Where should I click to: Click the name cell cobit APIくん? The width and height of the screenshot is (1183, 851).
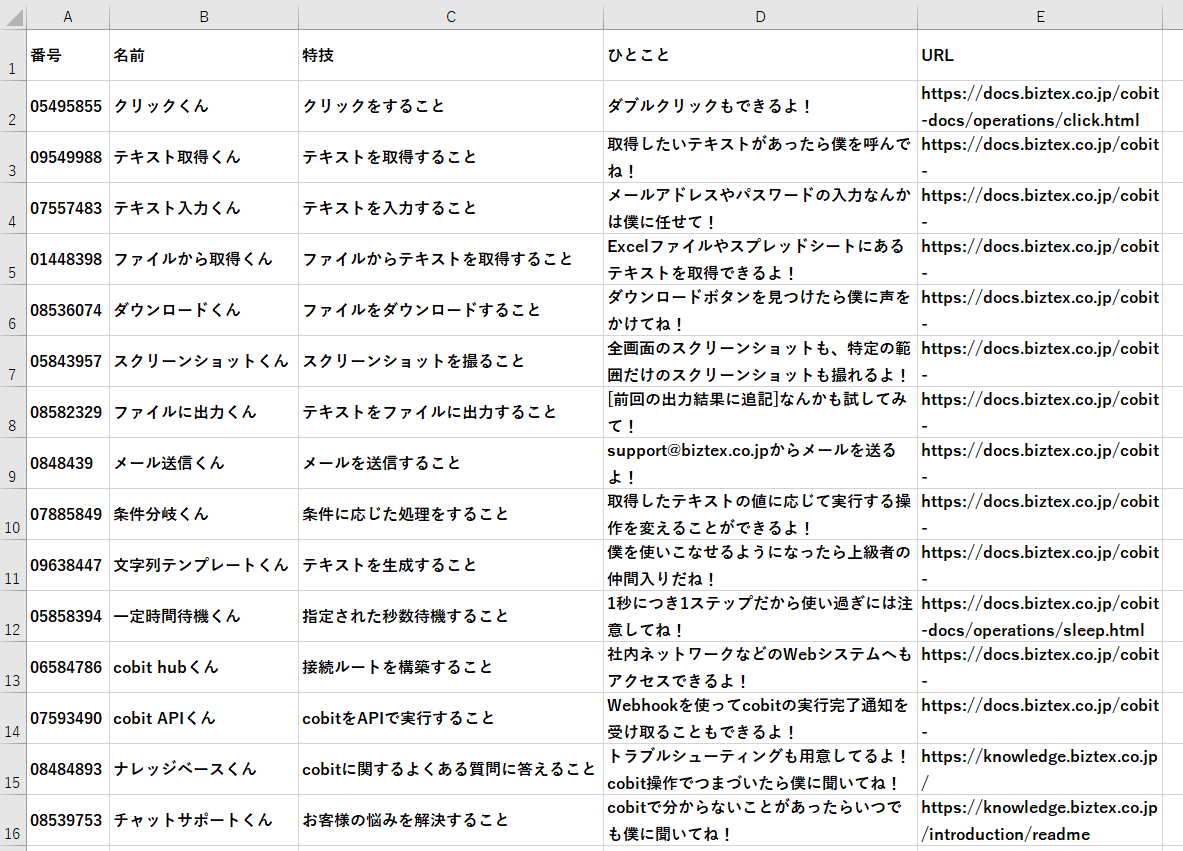click(x=204, y=718)
